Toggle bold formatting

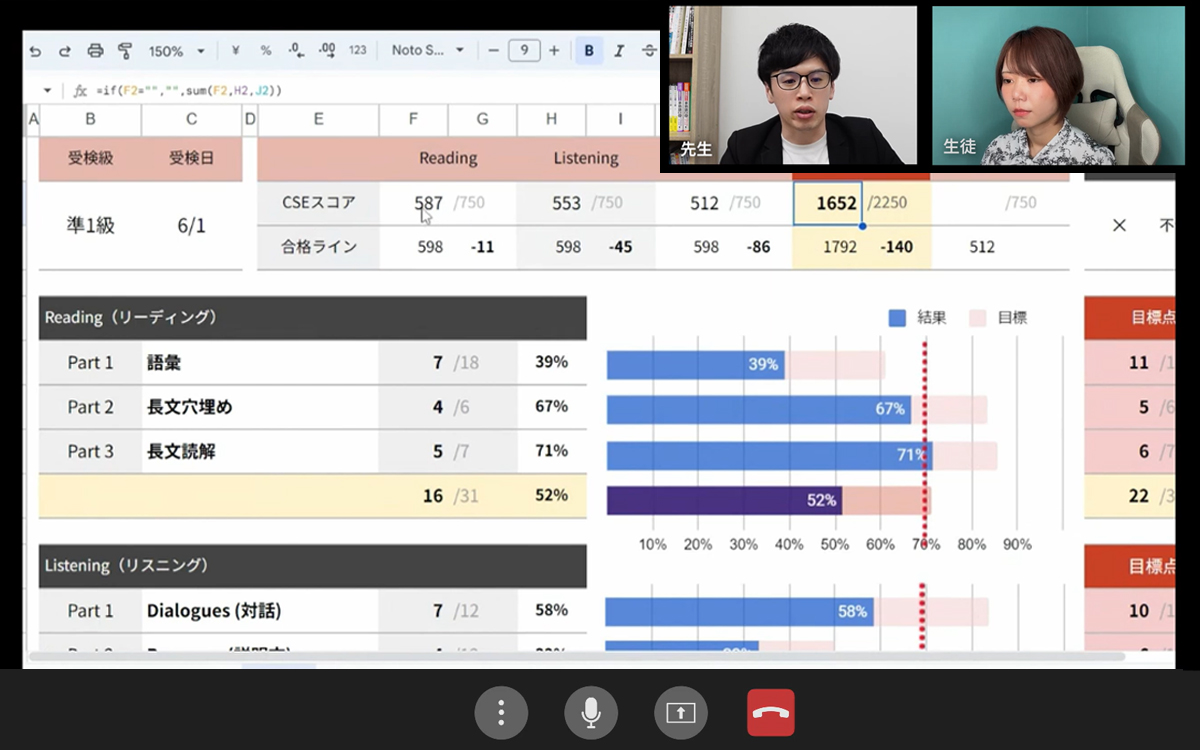589,51
